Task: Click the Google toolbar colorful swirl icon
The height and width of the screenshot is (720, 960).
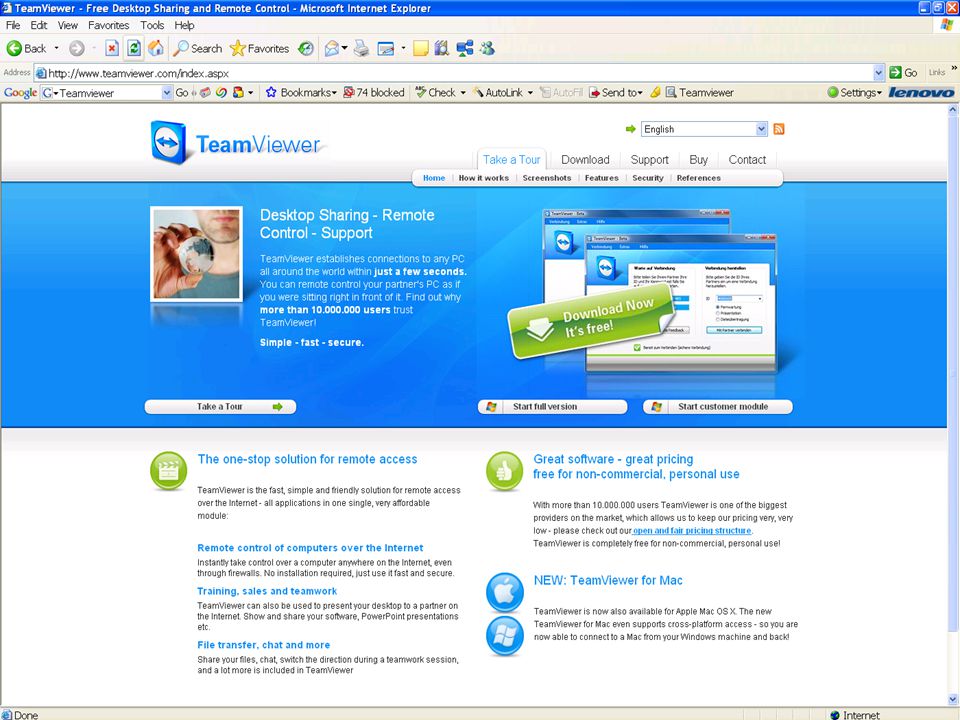Action: (x=222, y=92)
